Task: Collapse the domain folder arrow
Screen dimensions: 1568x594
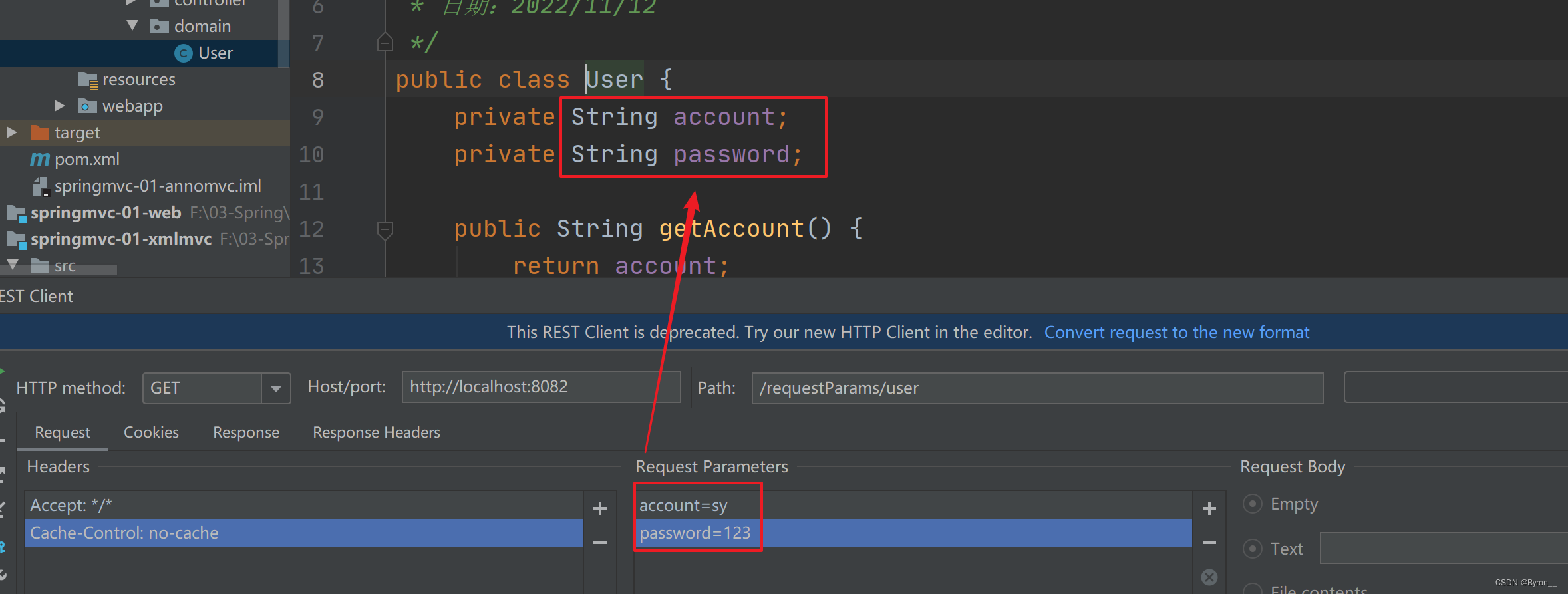Action: coord(132,26)
